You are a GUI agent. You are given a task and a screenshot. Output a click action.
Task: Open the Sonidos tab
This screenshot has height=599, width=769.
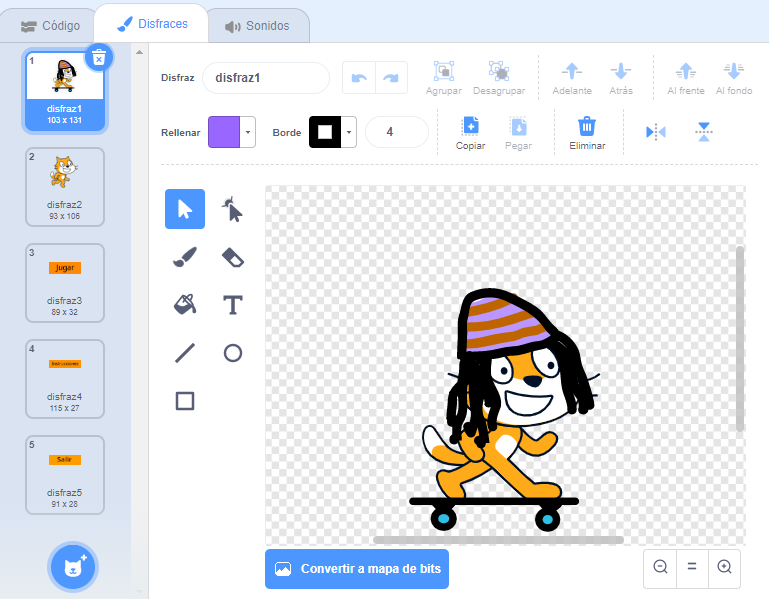257,26
